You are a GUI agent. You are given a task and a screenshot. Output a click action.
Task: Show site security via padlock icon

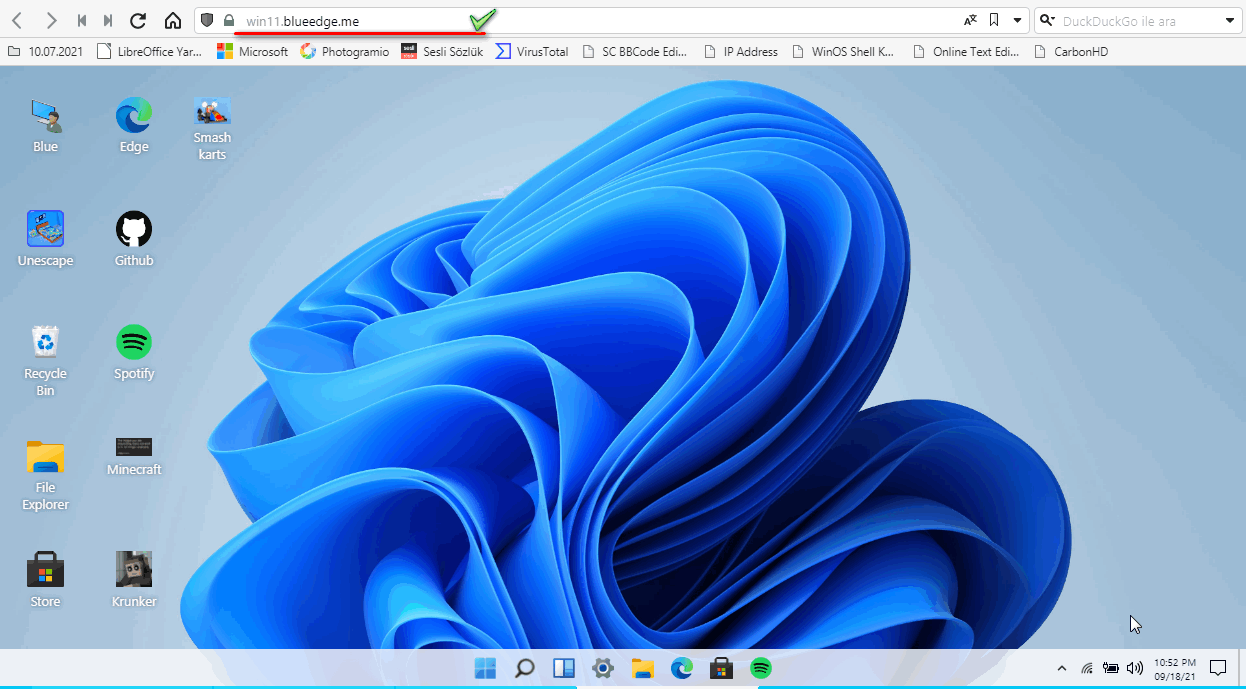(x=229, y=20)
